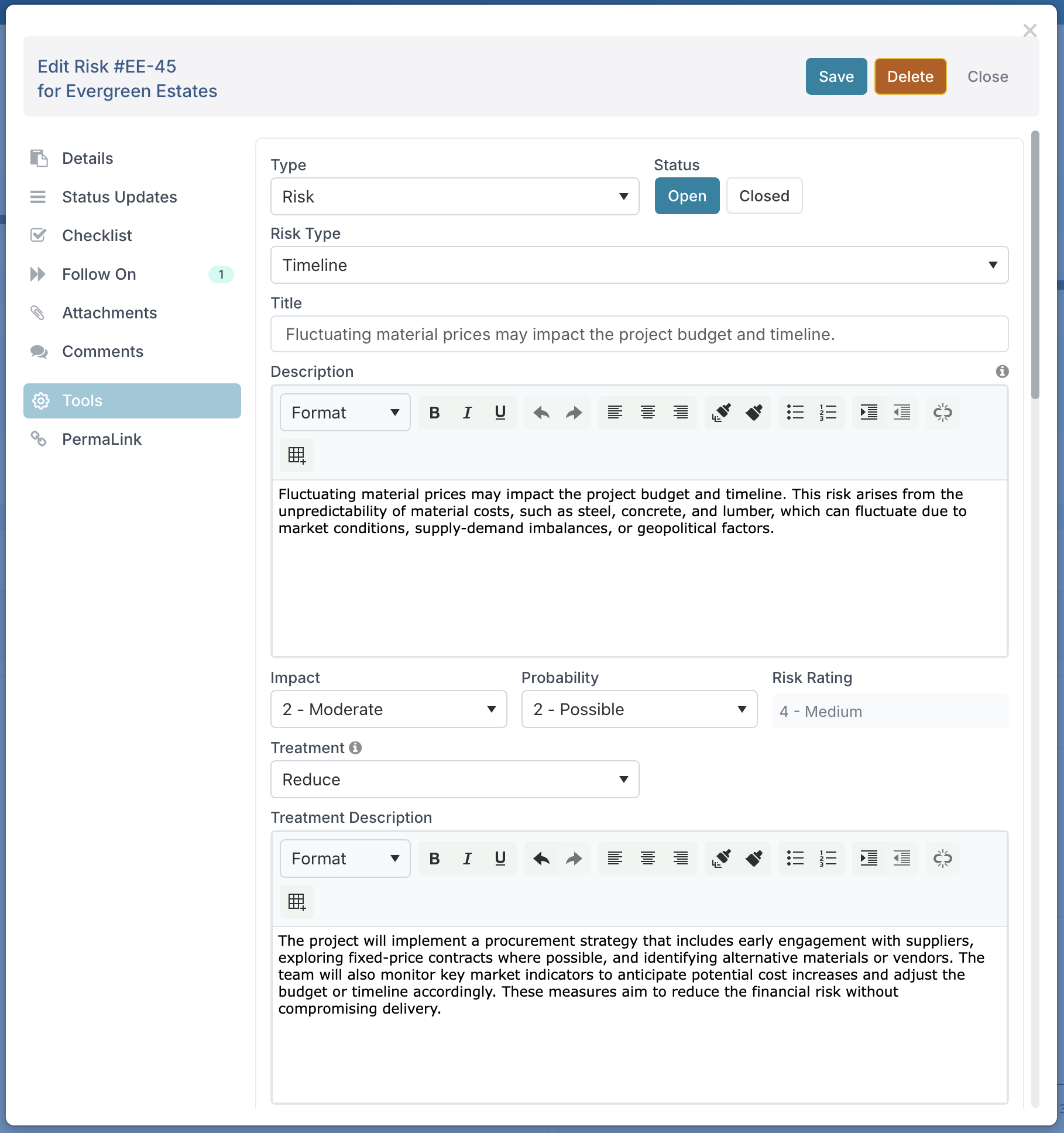Align right in Description toolbar

(x=680, y=413)
